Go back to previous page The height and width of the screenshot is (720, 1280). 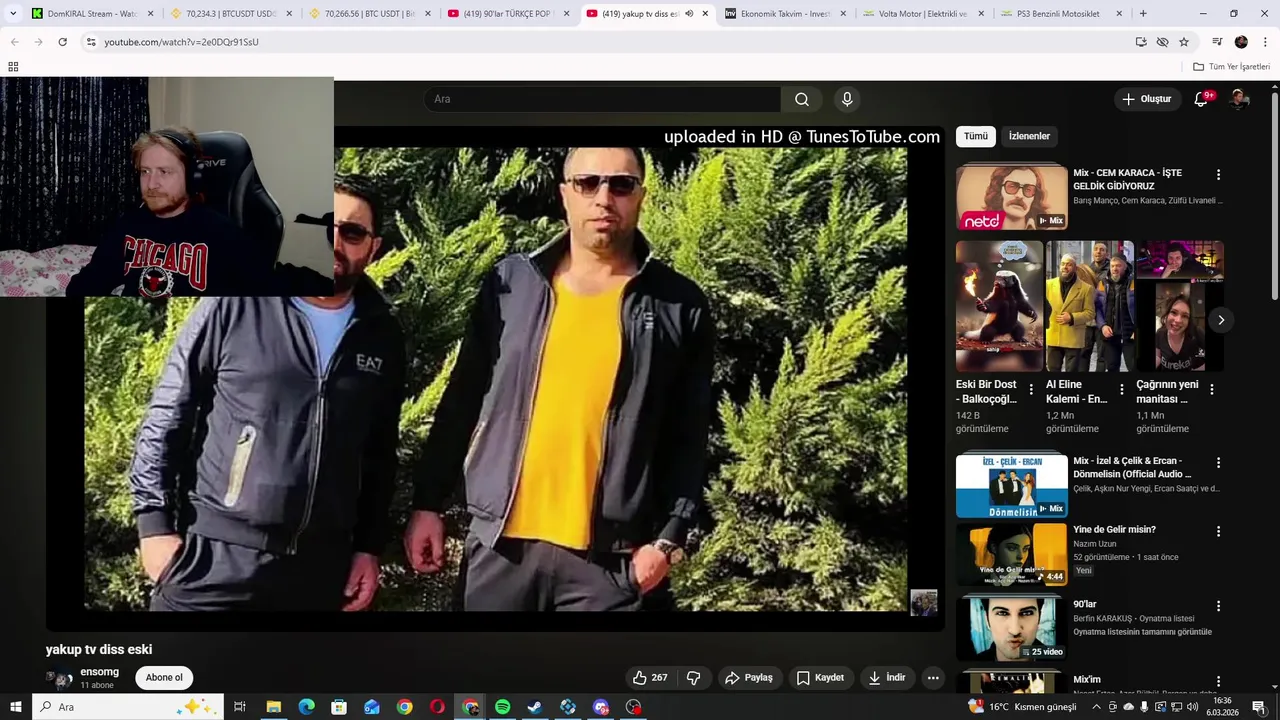click(x=15, y=42)
